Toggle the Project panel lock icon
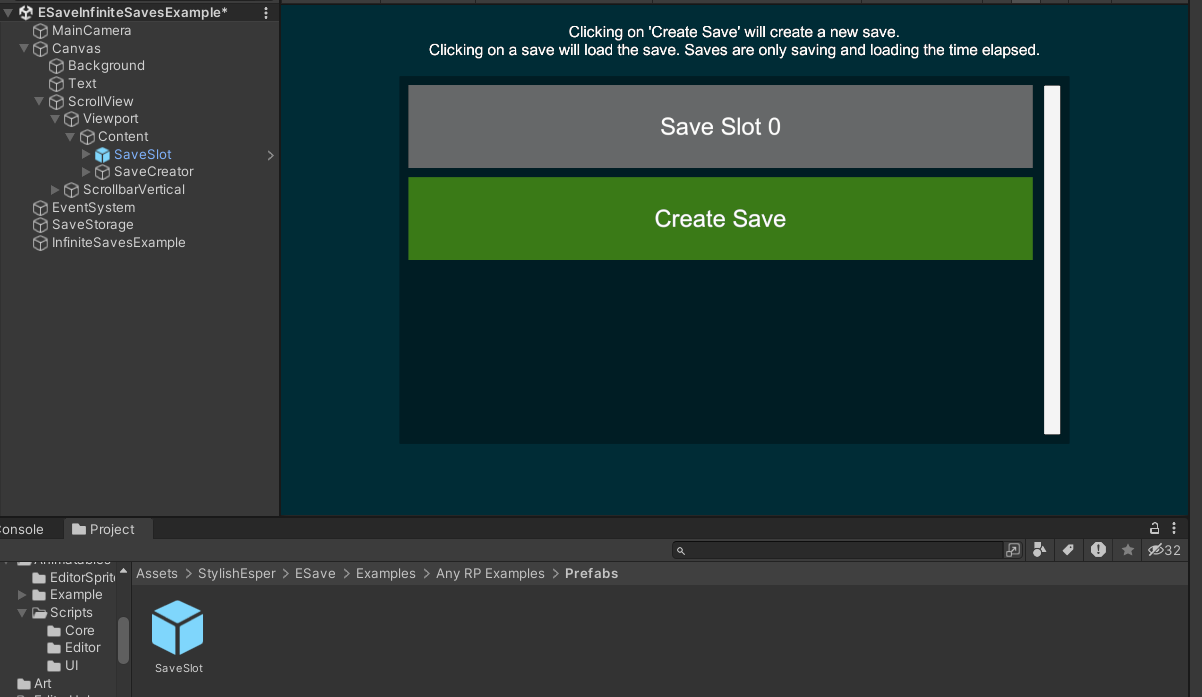 1154,528
